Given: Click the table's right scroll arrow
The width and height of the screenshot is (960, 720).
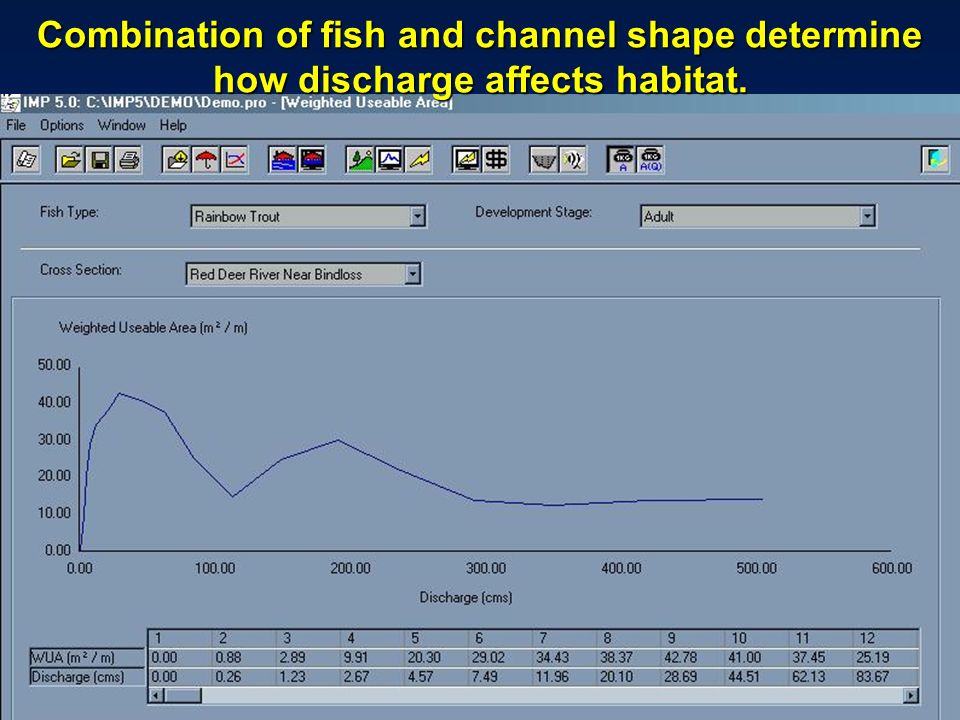Looking at the screenshot, I should click(911, 696).
